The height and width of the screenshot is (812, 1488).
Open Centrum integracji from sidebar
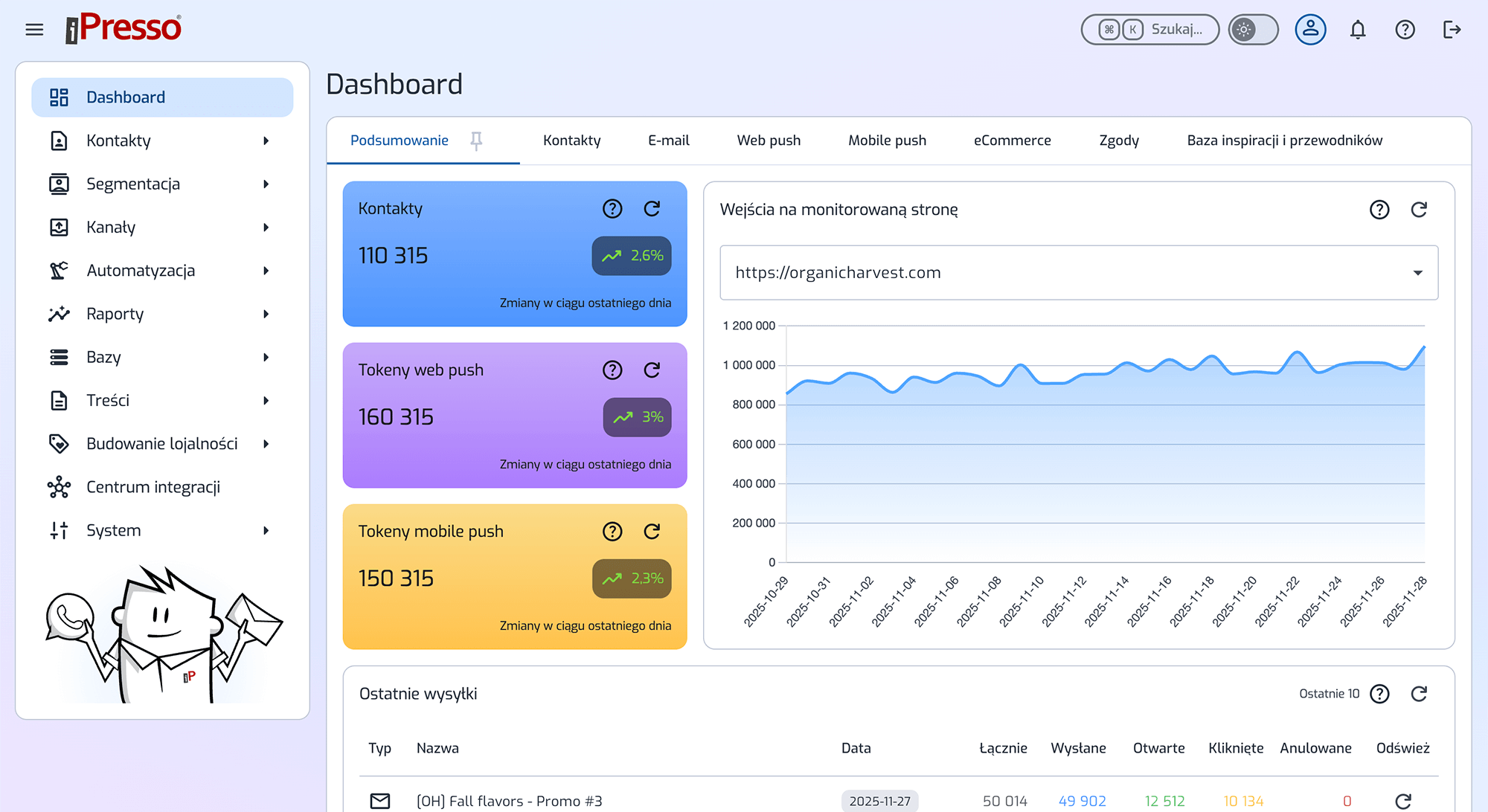click(153, 487)
